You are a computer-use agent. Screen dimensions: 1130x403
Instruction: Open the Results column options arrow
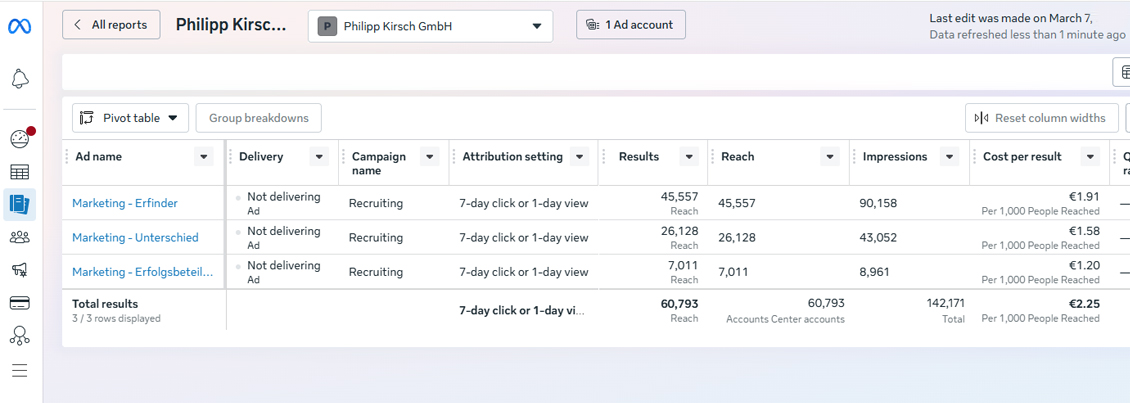pos(689,157)
